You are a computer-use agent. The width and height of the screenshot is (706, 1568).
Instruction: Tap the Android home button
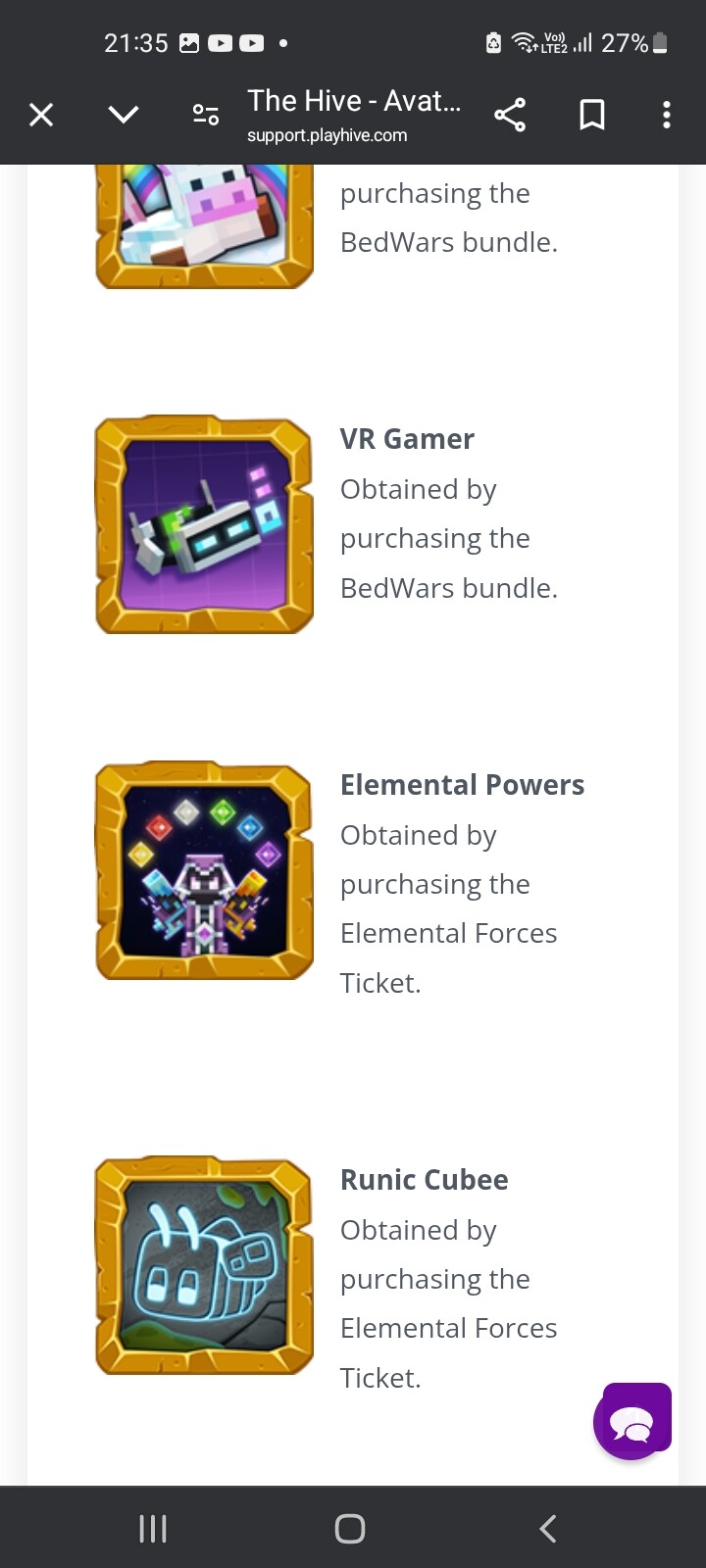[350, 1529]
